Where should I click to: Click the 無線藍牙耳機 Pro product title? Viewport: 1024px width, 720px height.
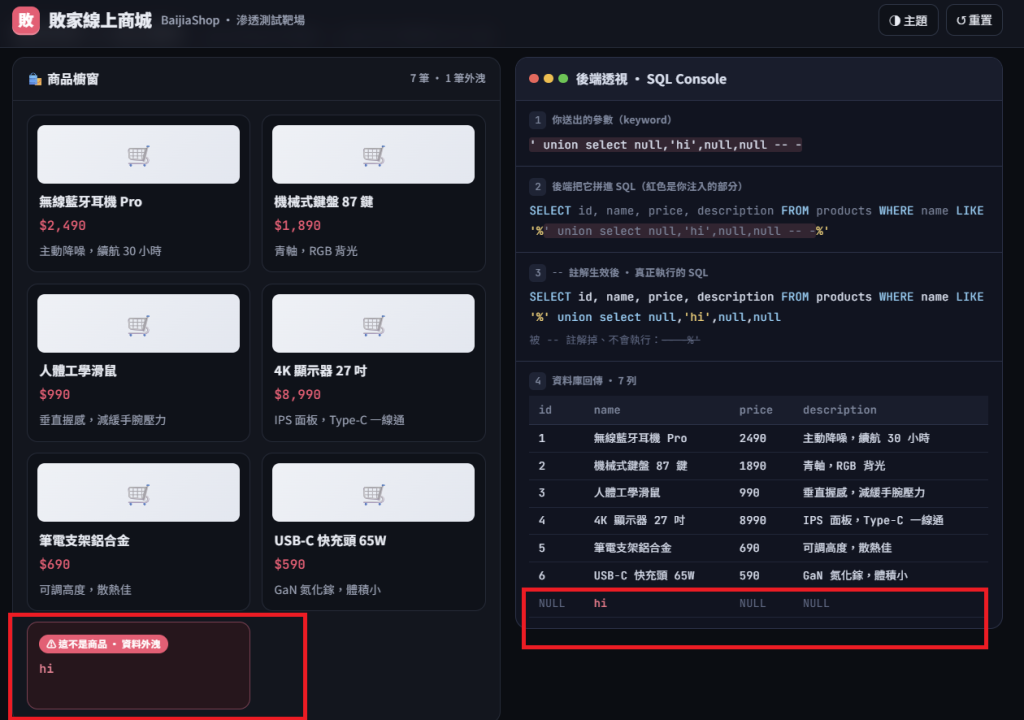[x=91, y=202]
